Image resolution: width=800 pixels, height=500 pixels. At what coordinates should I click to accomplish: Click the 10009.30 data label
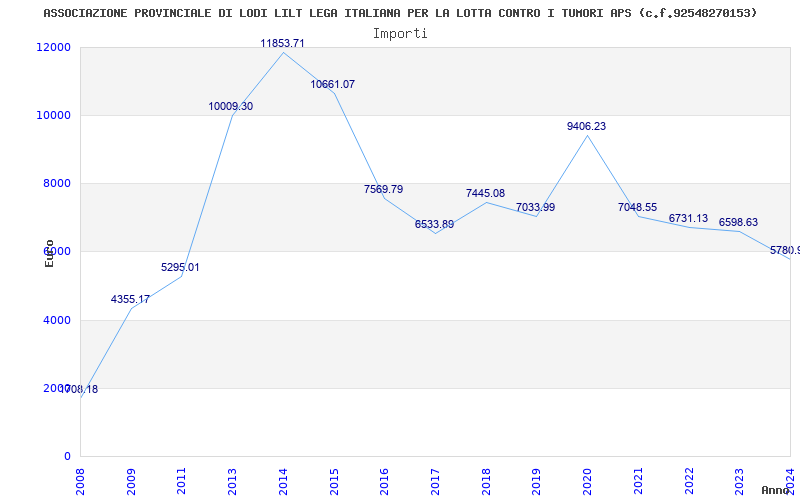231,107
